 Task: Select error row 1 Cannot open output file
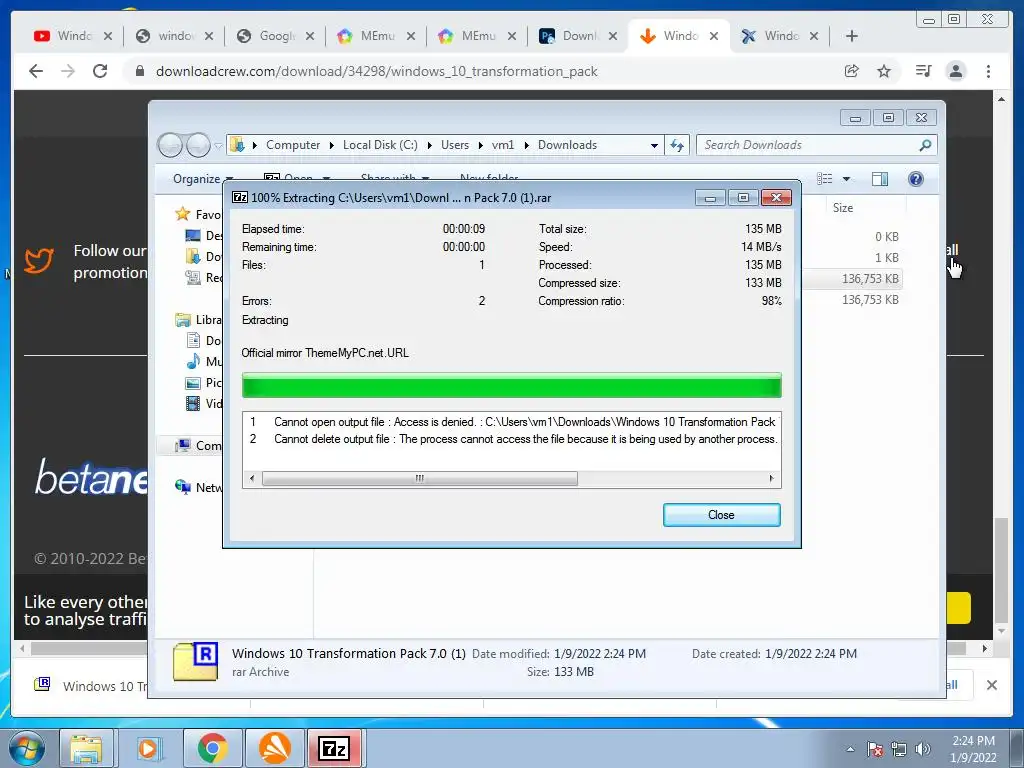[x=511, y=422]
